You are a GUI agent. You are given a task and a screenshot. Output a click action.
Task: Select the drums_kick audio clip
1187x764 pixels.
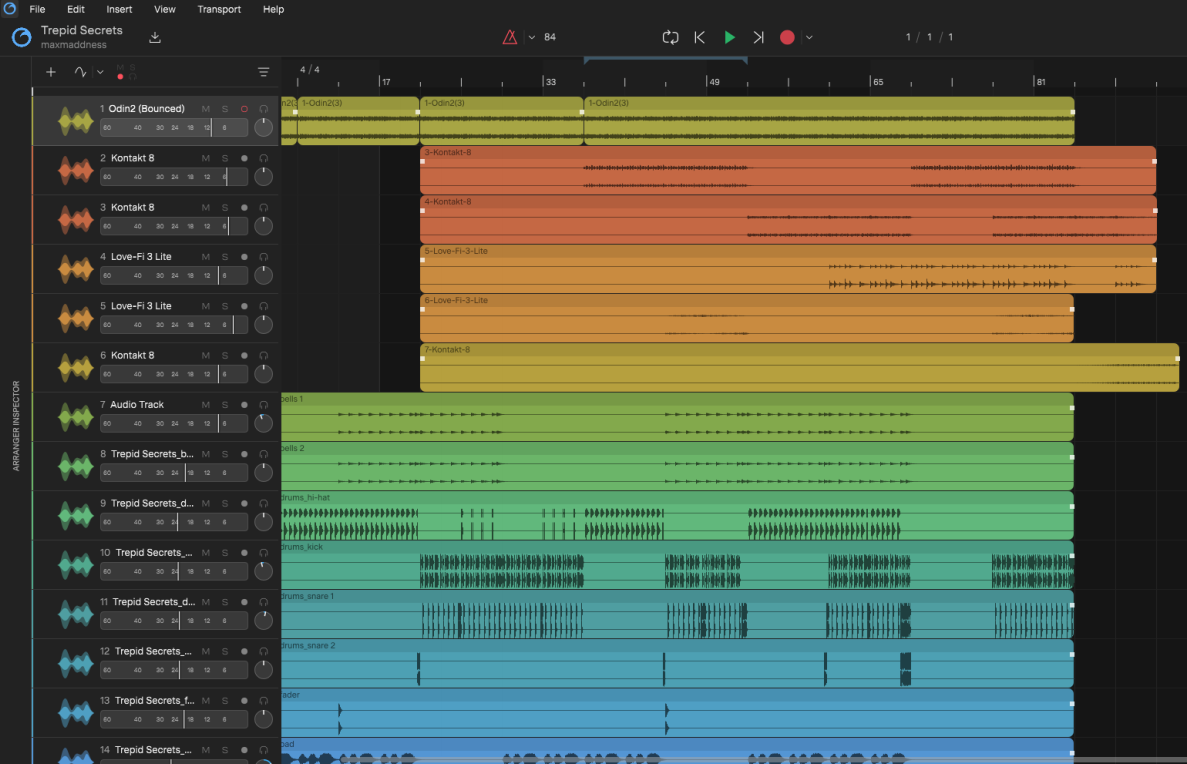678,564
